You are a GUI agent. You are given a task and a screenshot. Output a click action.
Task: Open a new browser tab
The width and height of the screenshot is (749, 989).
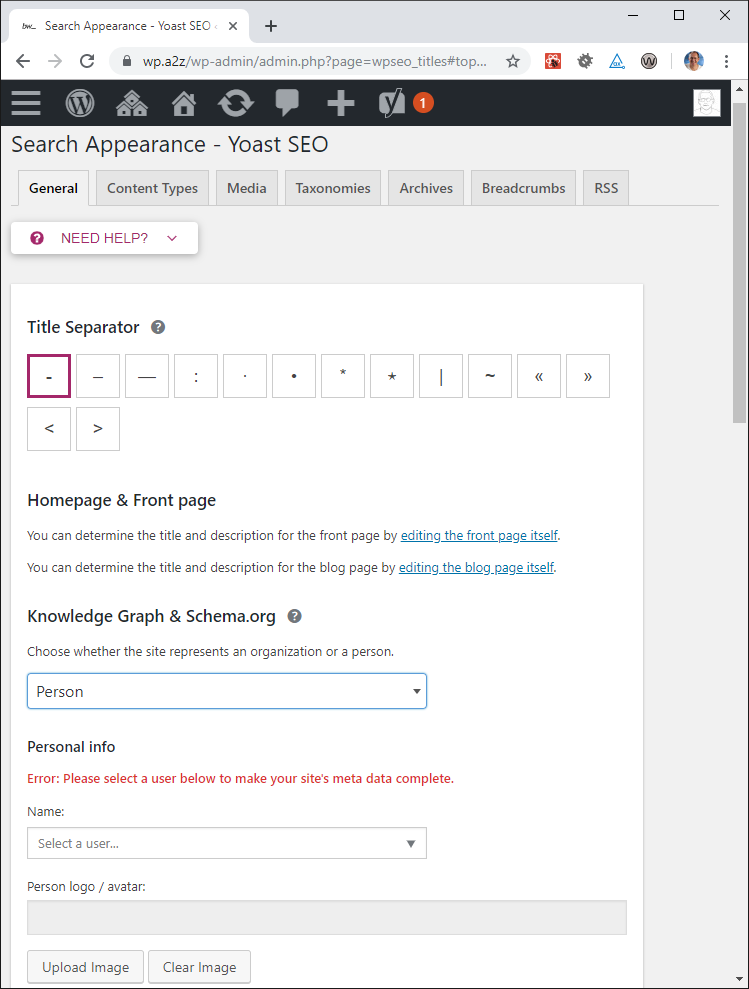[271, 26]
